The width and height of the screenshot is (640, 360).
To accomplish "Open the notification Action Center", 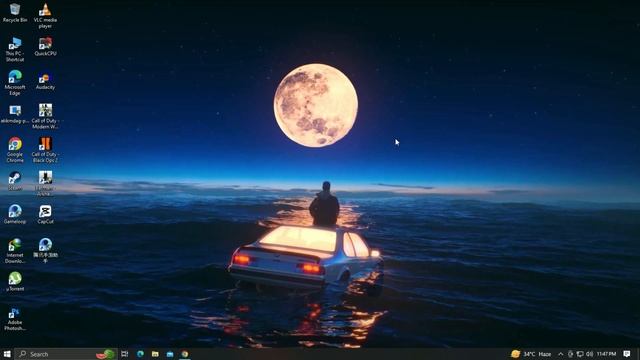I will [x=627, y=354].
